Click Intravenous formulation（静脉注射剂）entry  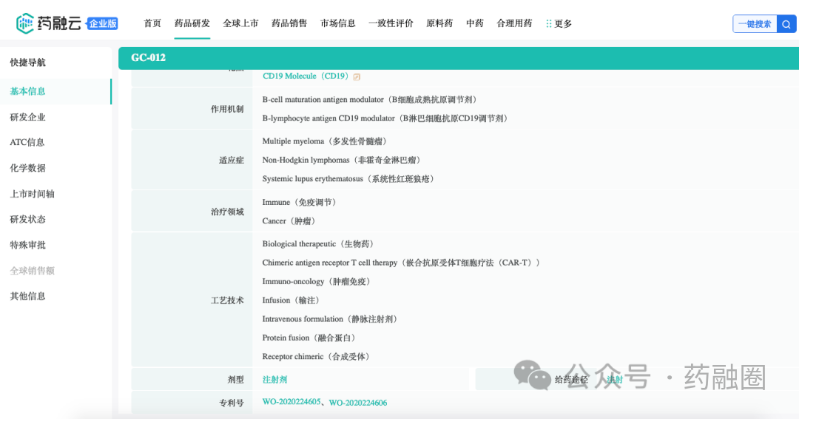click(331, 319)
